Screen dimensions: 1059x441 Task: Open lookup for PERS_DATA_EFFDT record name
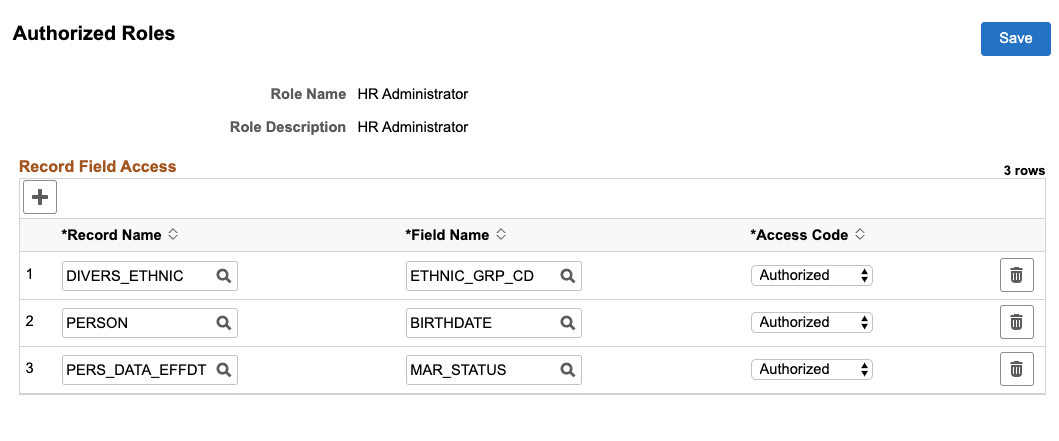(x=224, y=370)
